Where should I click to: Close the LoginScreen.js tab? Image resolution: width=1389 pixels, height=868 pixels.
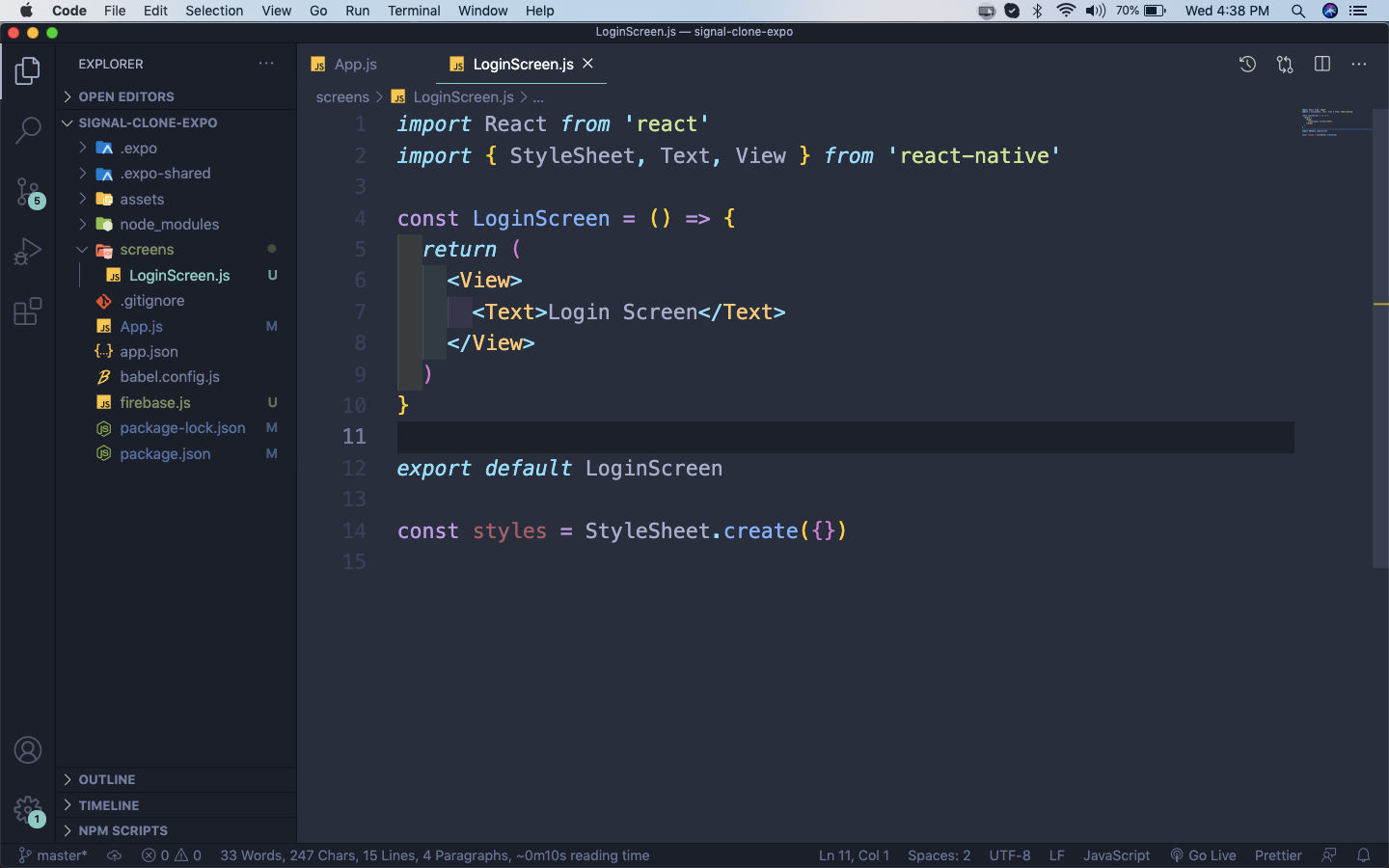pos(587,64)
